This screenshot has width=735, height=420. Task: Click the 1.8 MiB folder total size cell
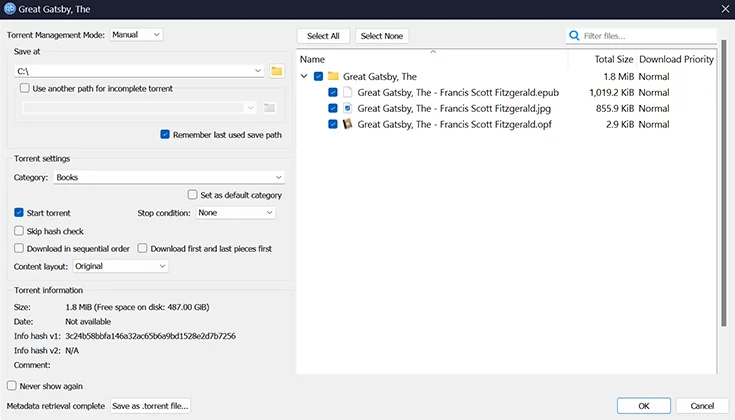(619, 76)
